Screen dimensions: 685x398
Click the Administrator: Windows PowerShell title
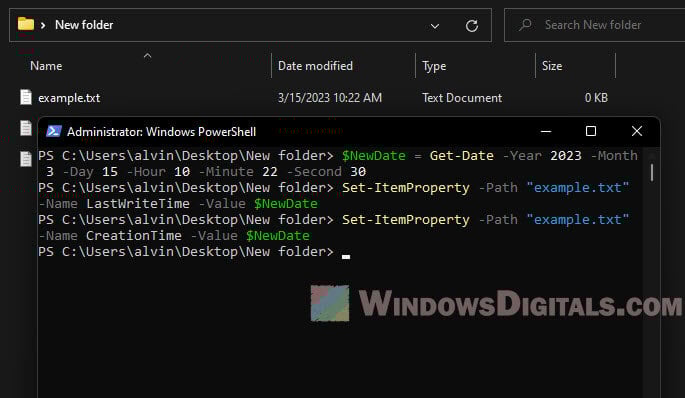pos(161,132)
